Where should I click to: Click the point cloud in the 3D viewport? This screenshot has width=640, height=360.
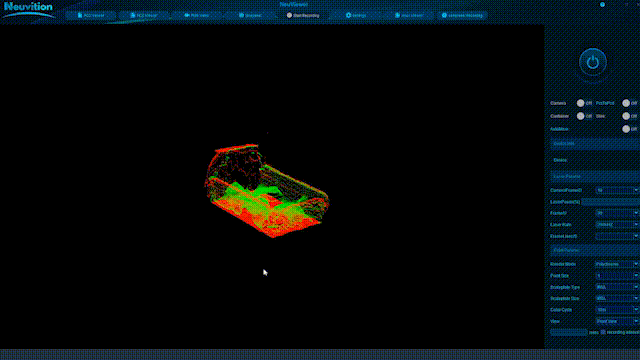tap(266, 191)
